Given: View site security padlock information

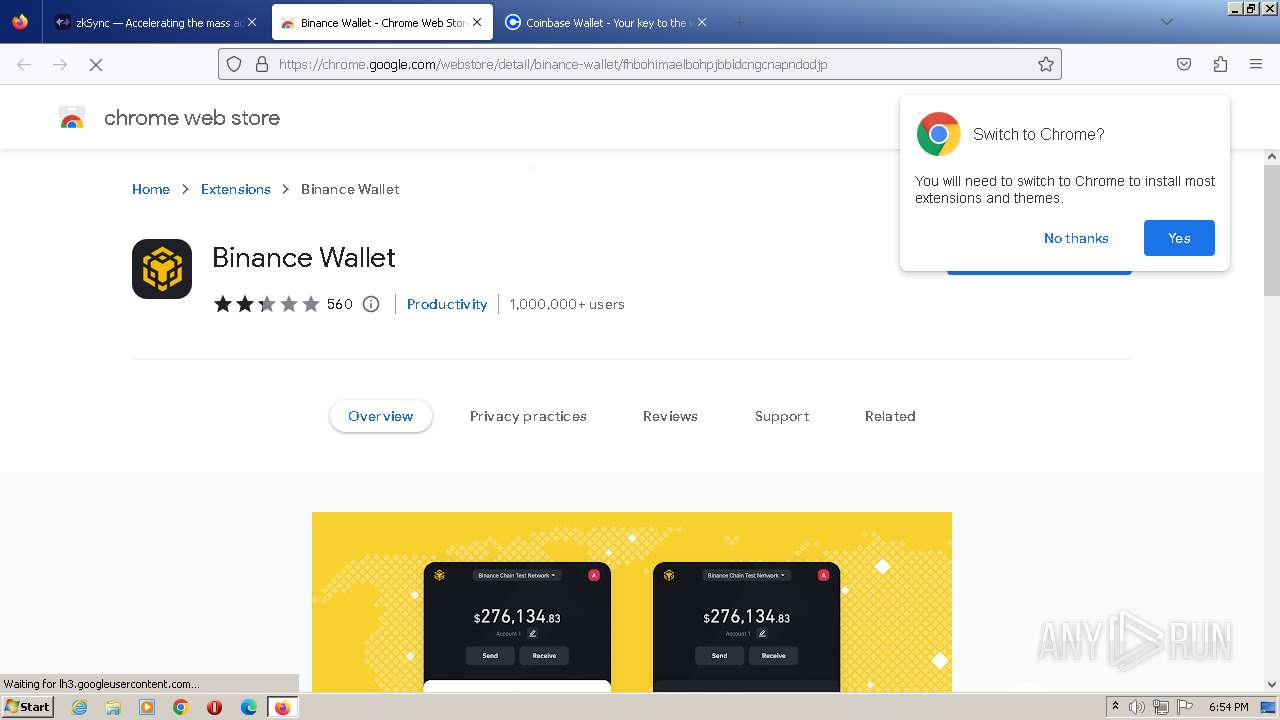Looking at the screenshot, I should [262, 64].
